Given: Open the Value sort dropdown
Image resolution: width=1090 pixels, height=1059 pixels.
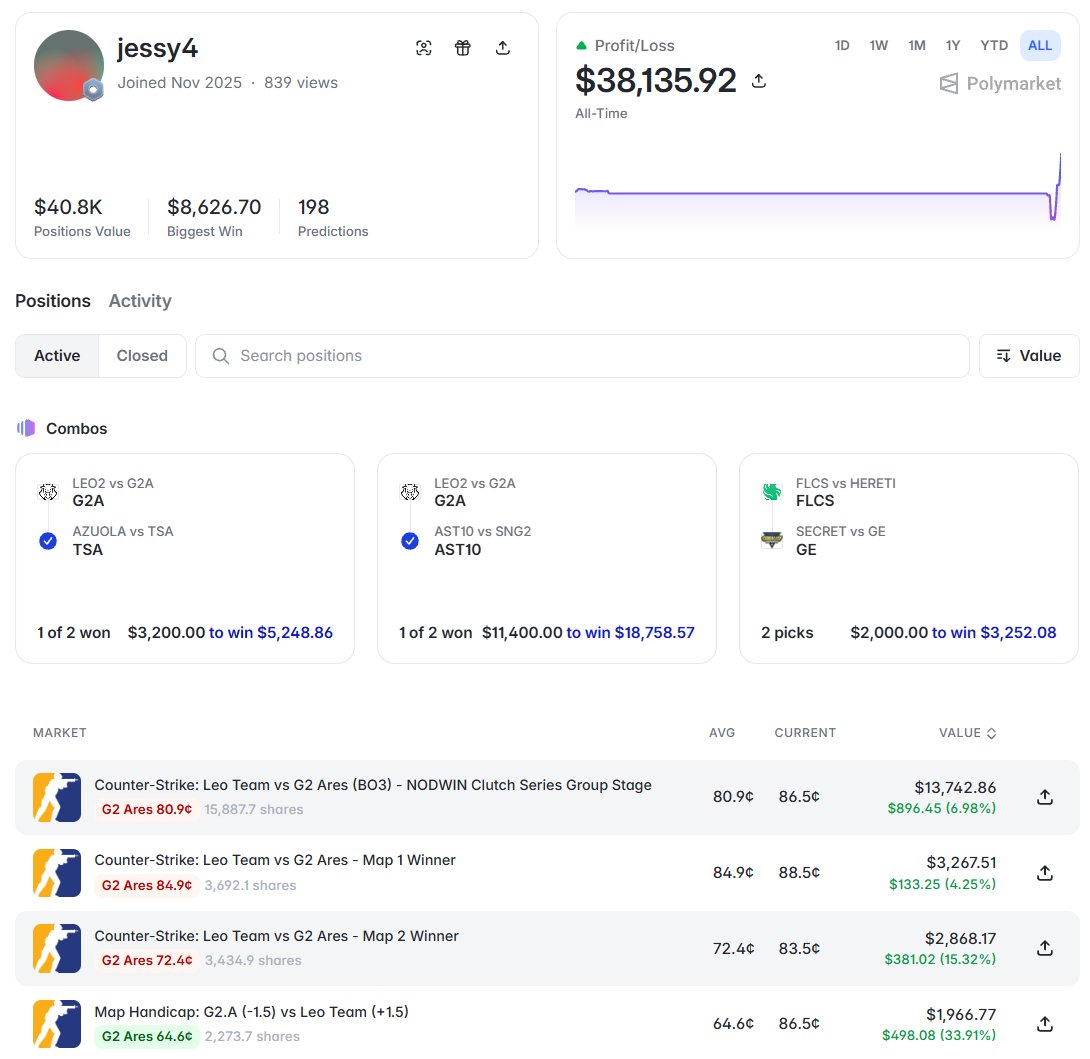Looking at the screenshot, I should point(1029,356).
